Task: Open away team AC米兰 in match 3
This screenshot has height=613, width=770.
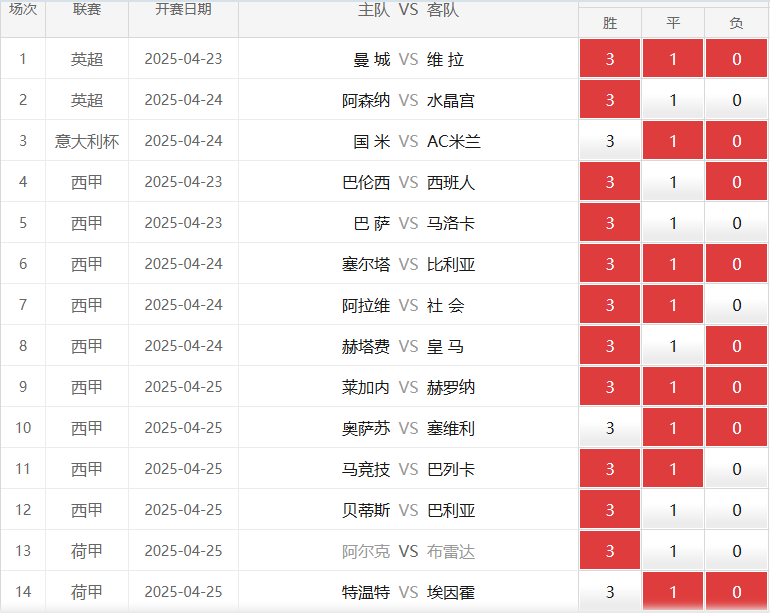Action: pos(454,141)
